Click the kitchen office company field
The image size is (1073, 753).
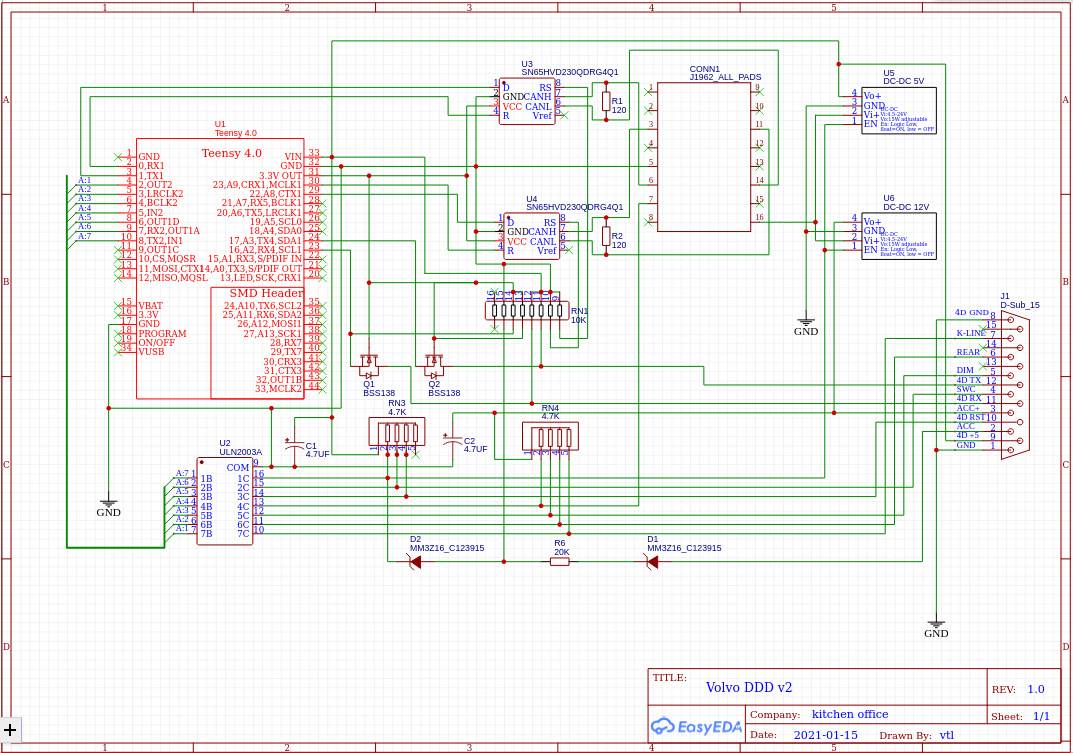point(849,715)
